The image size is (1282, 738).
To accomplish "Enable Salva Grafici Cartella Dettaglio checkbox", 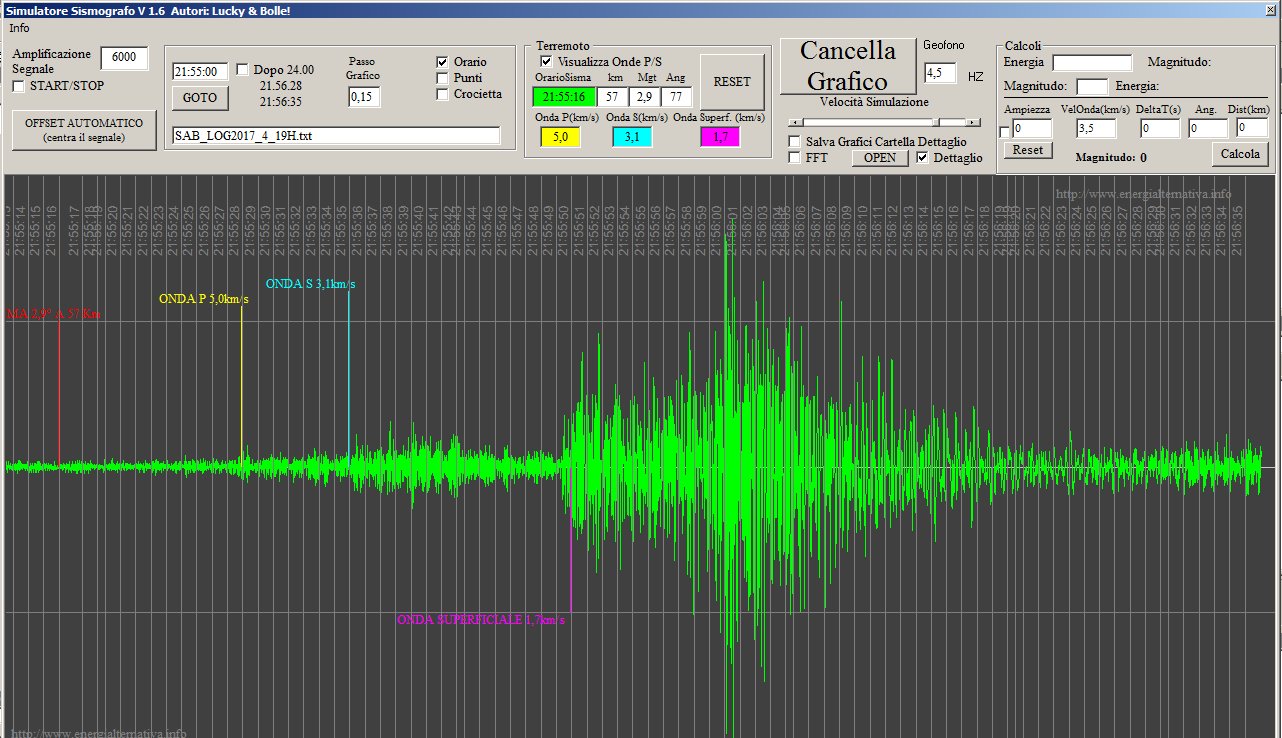I will (795, 142).
